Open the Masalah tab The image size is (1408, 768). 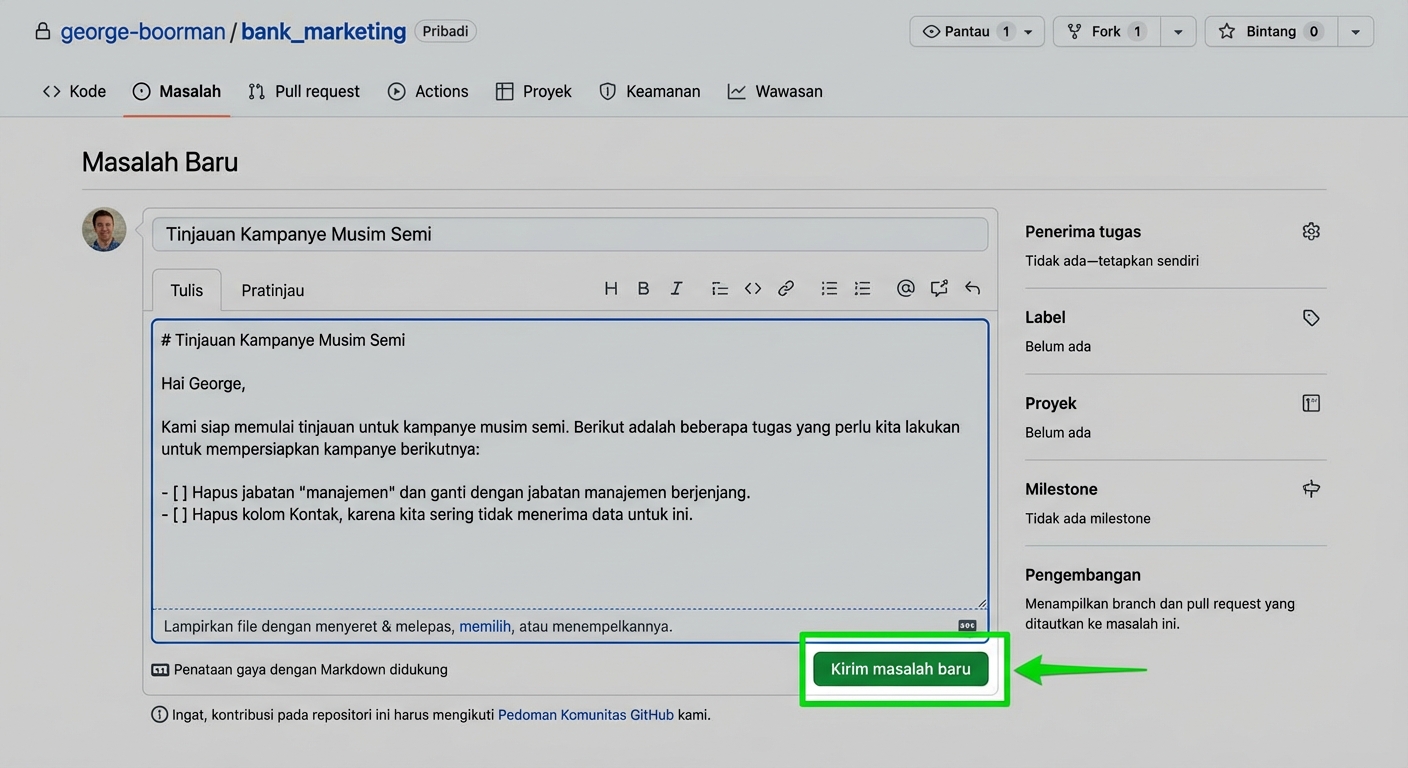(177, 91)
